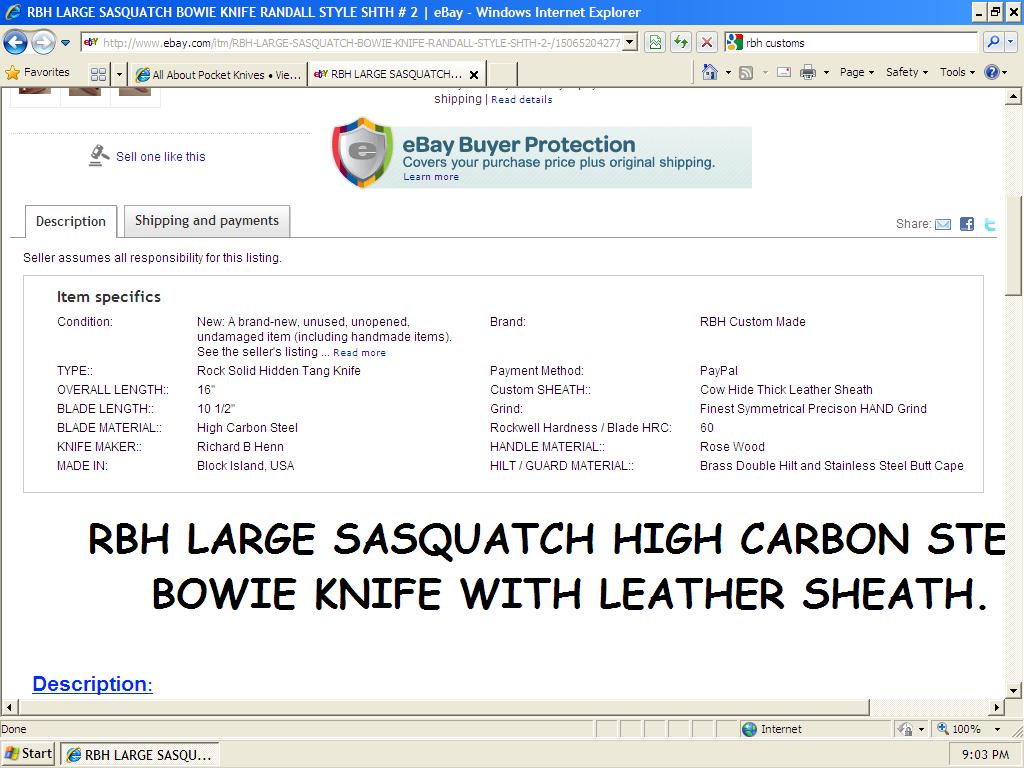Click the gavel icon beside Sell one
This screenshot has height=768, width=1024.
[x=99, y=155]
